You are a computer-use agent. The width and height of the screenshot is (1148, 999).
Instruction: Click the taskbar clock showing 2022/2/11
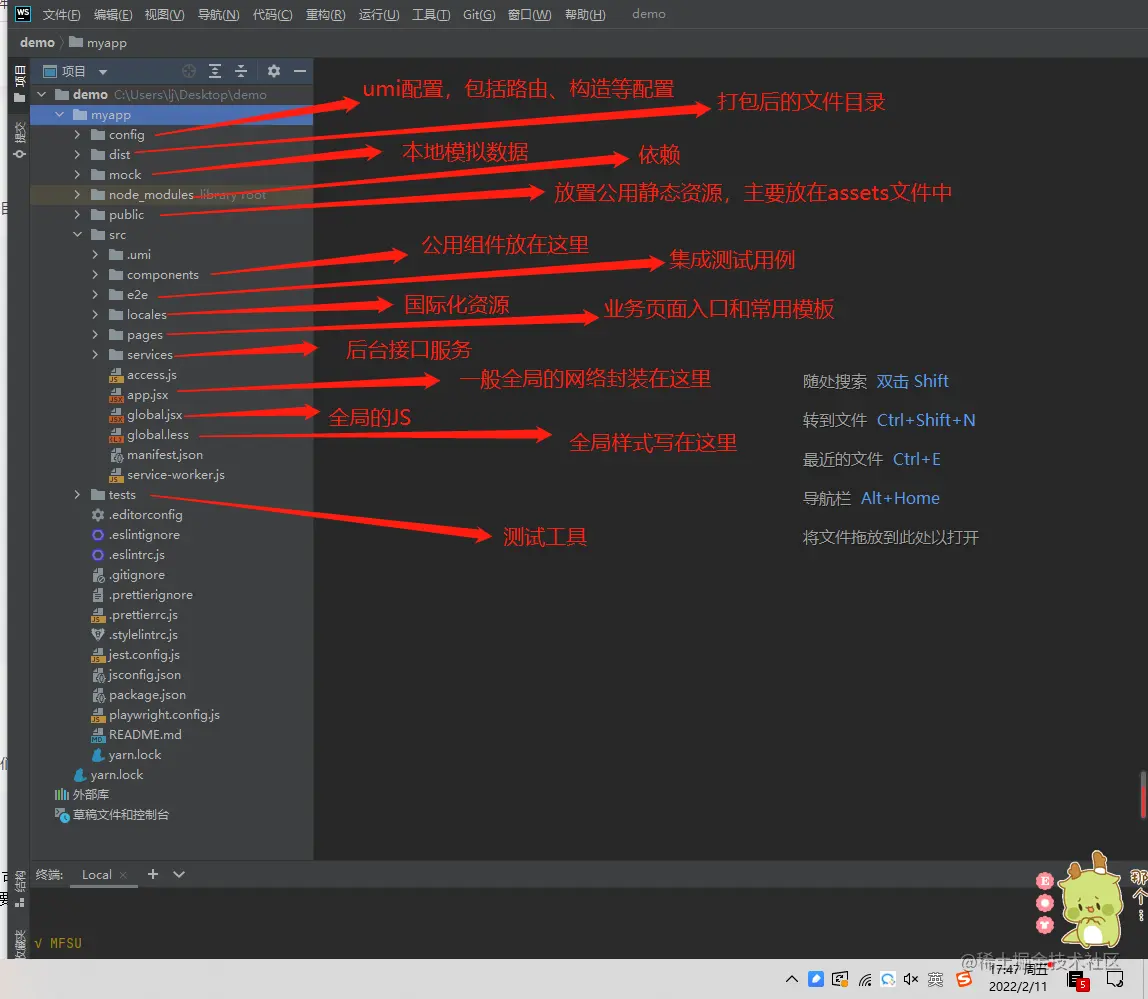tap(1018, 978)
